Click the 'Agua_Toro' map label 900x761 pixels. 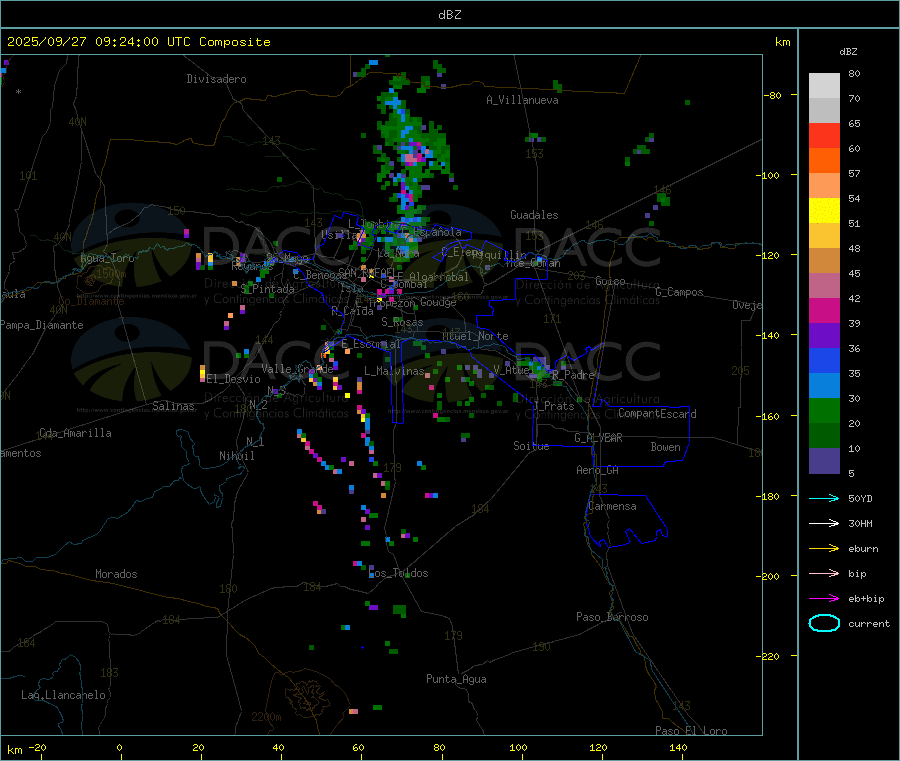tap(107, 258)
